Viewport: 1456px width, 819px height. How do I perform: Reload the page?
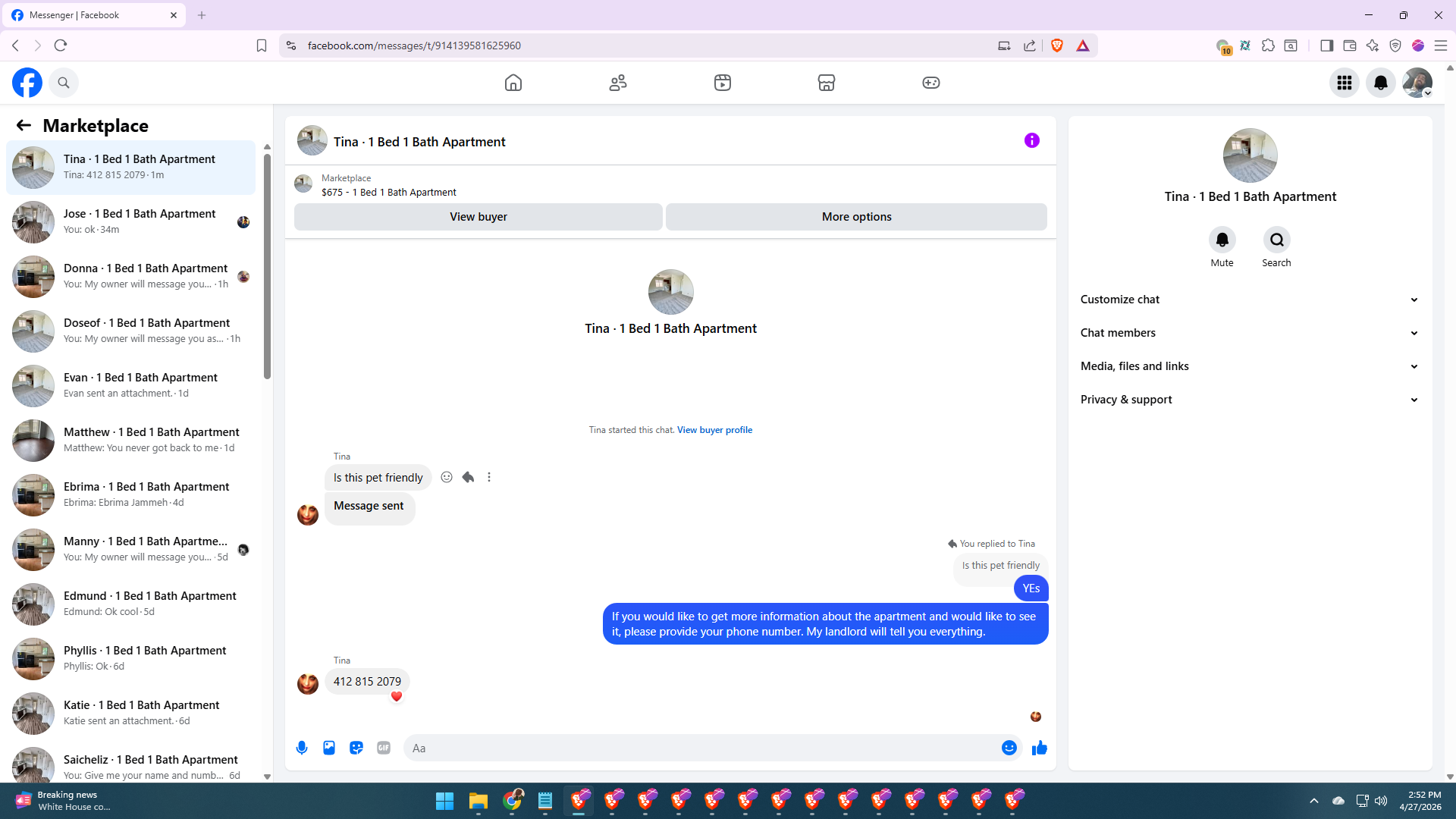coord(61,45)
